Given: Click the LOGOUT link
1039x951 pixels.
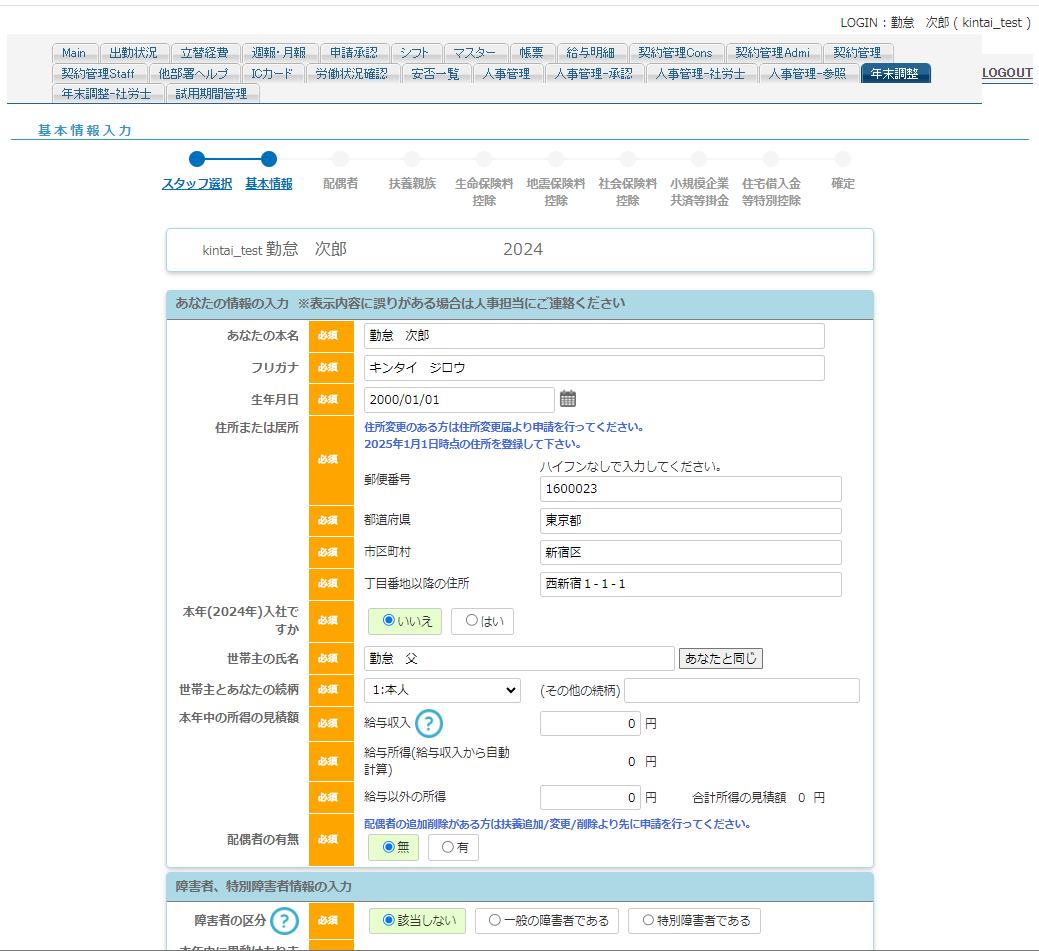Looking at the screenshot, I should tap(1006, 73).
